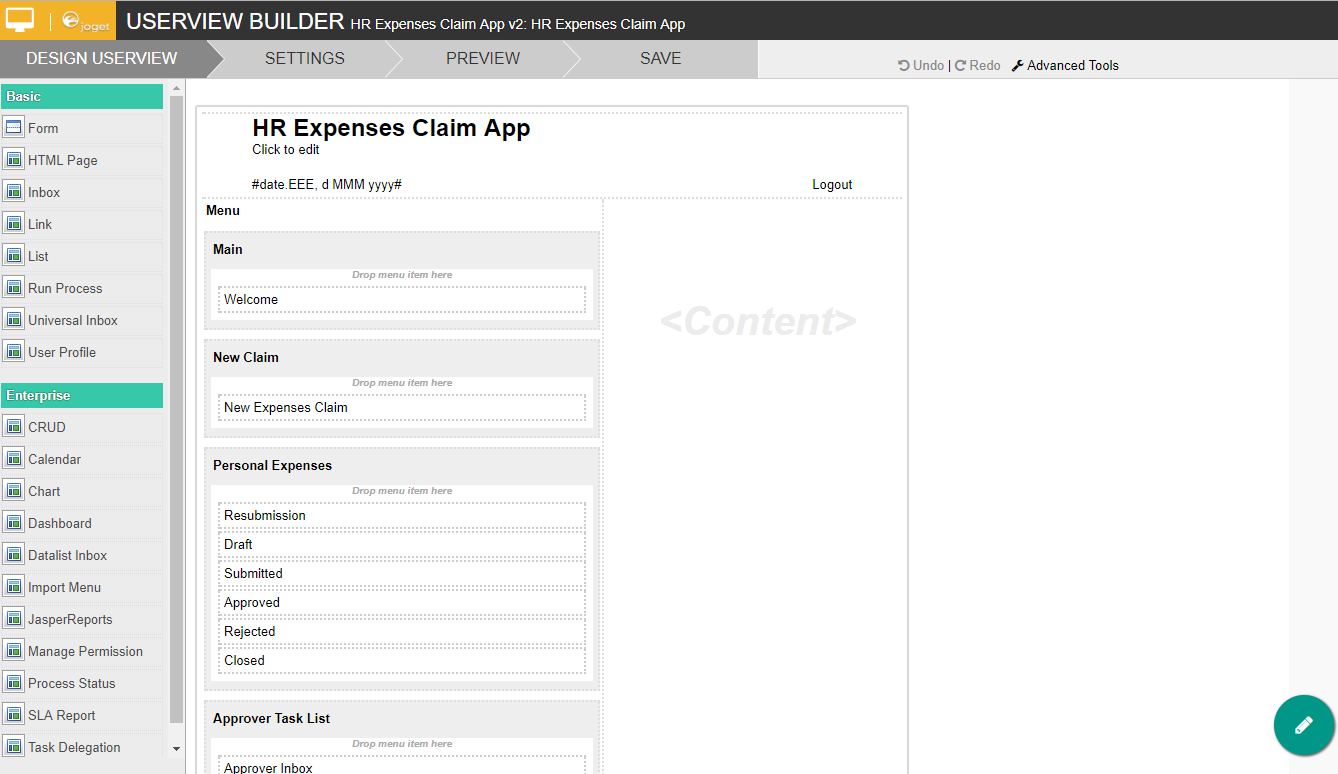Click the Undo link

921,65
